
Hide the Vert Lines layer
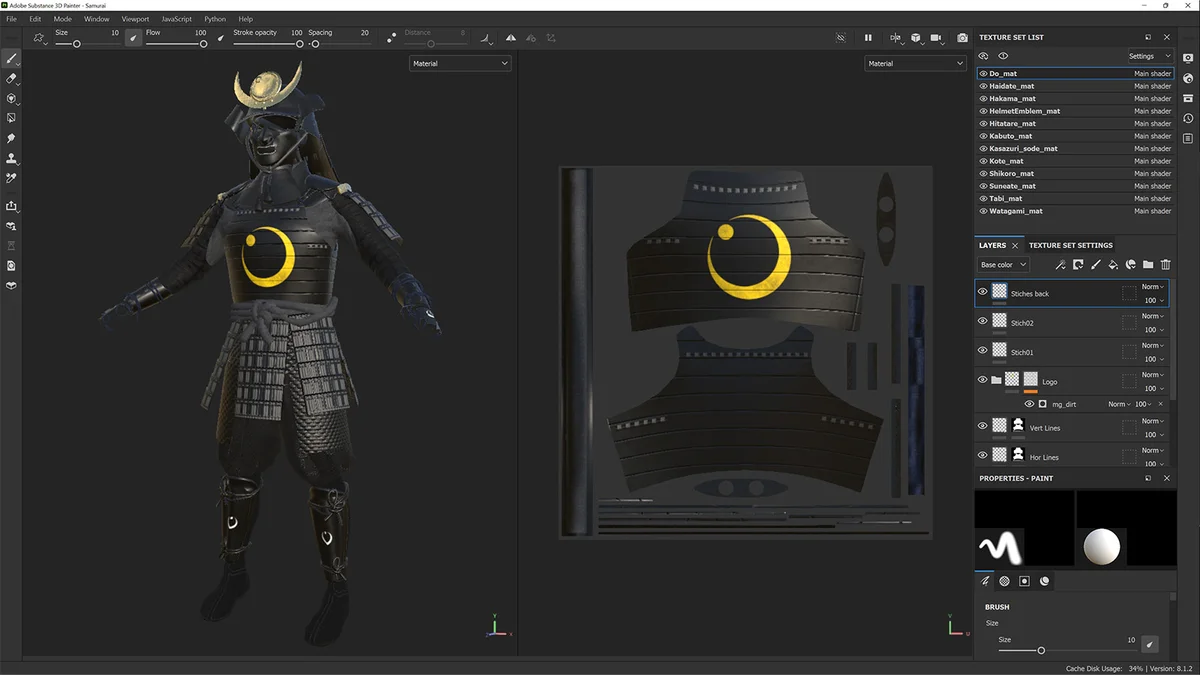point(982,427)
